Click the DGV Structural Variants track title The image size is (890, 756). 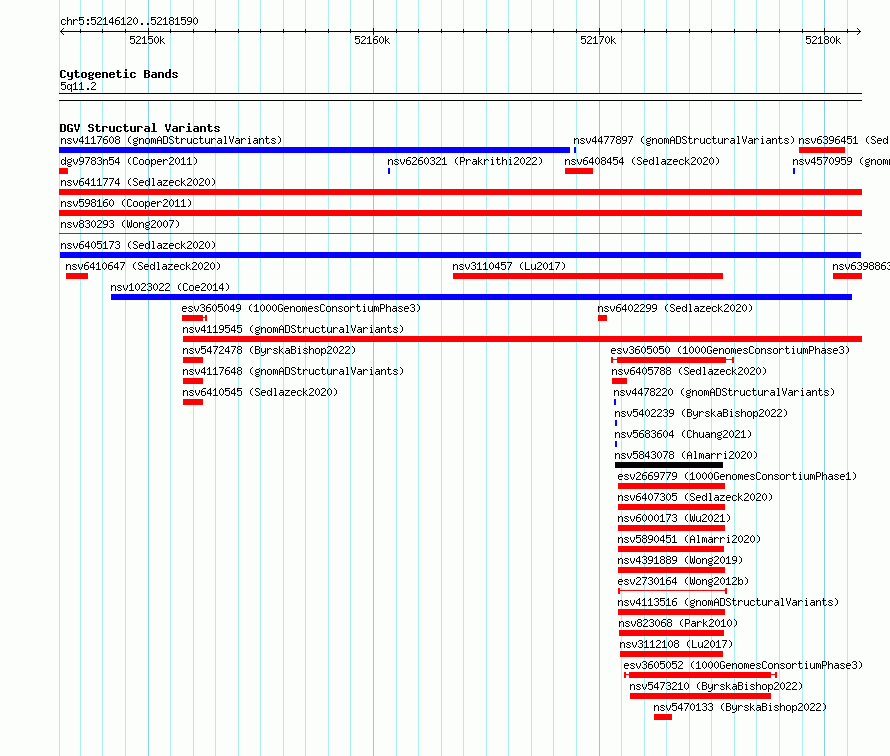pyautogui.click(x=140, y=128)
